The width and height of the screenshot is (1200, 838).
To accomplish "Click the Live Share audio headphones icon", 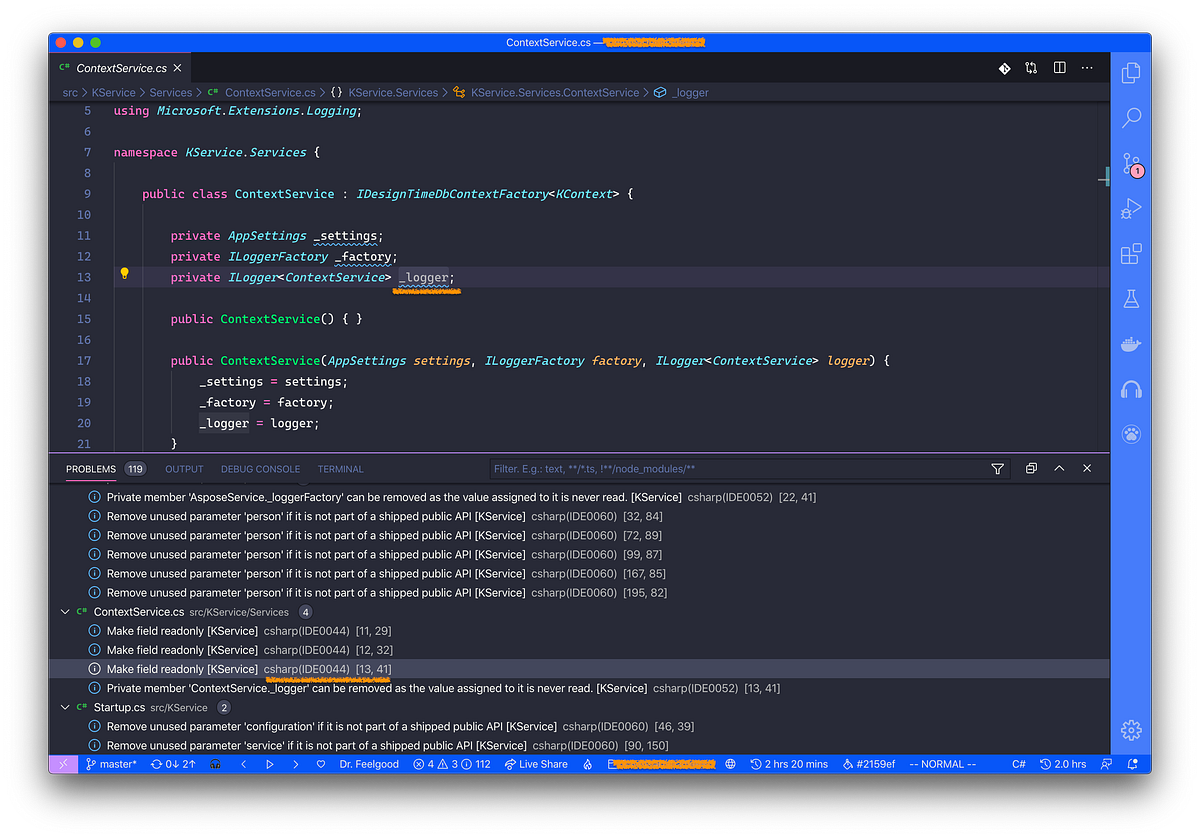I will [x=1130, y=388].
